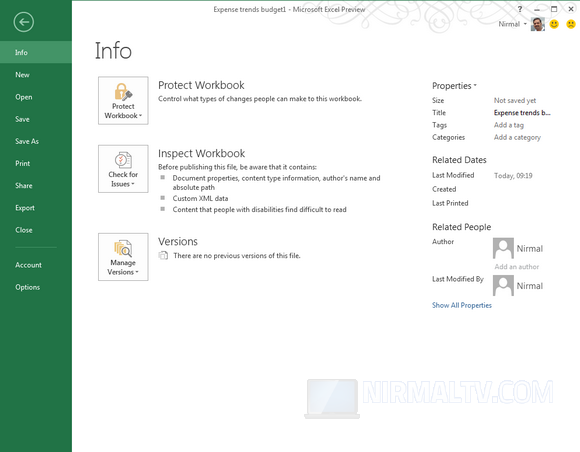
Task: Click Show All Properties link
Action: click(x=462, y=305)
